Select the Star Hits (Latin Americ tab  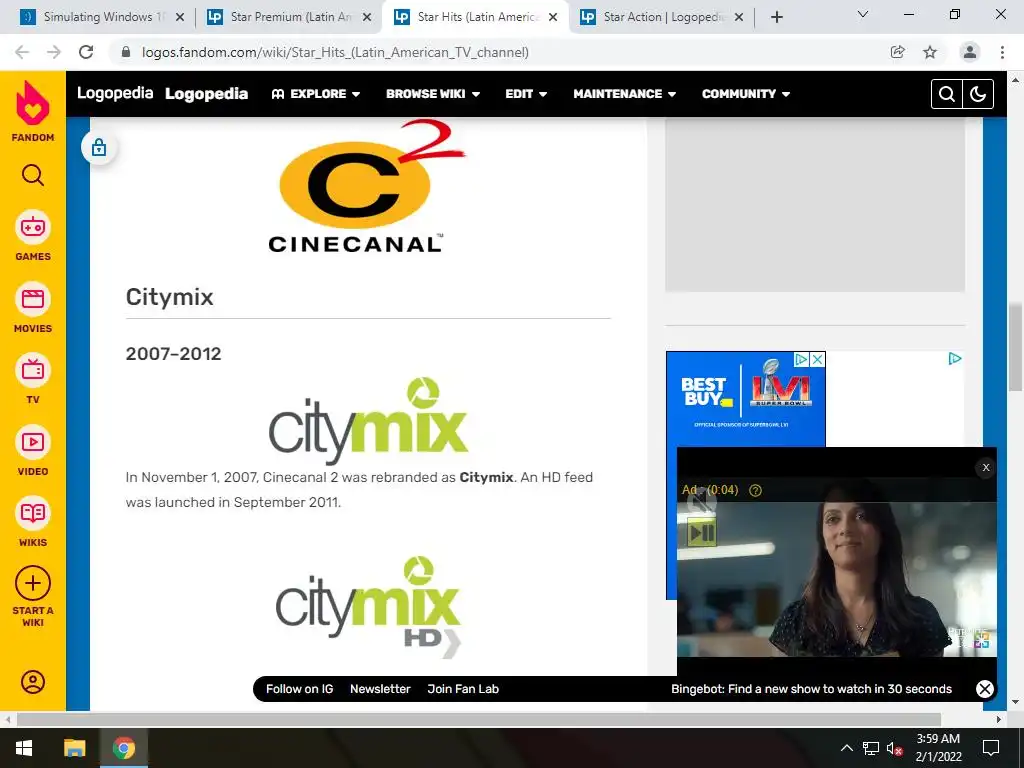point(477,17)
